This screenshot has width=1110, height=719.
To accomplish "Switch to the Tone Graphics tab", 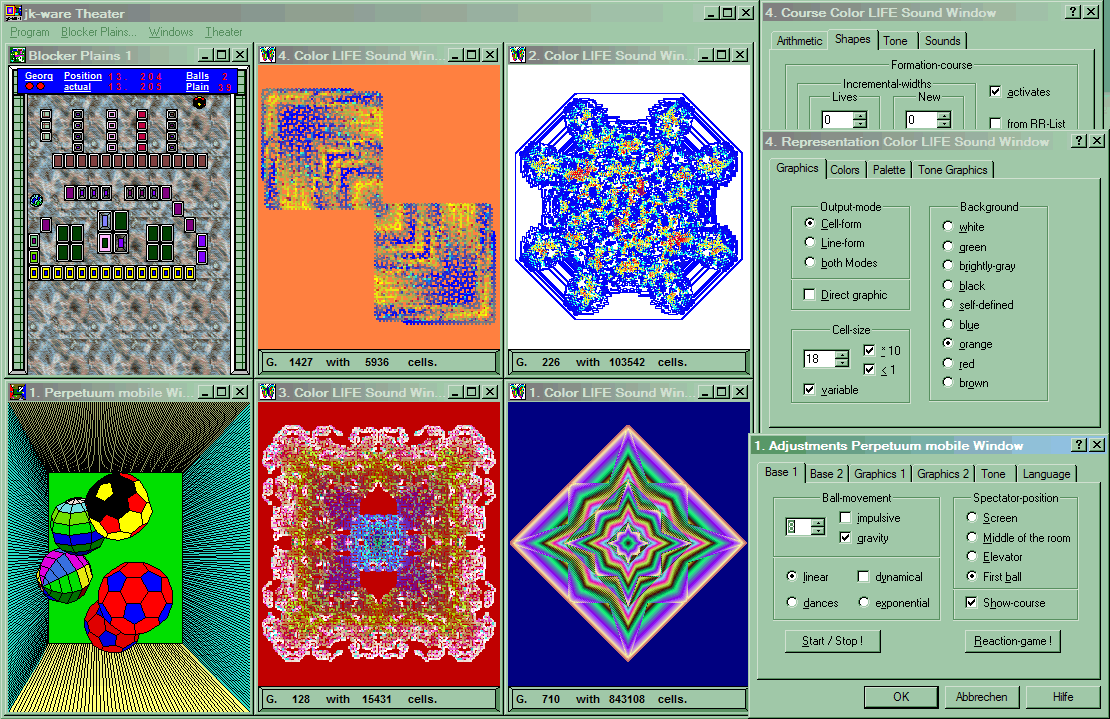I will (952, 170).
